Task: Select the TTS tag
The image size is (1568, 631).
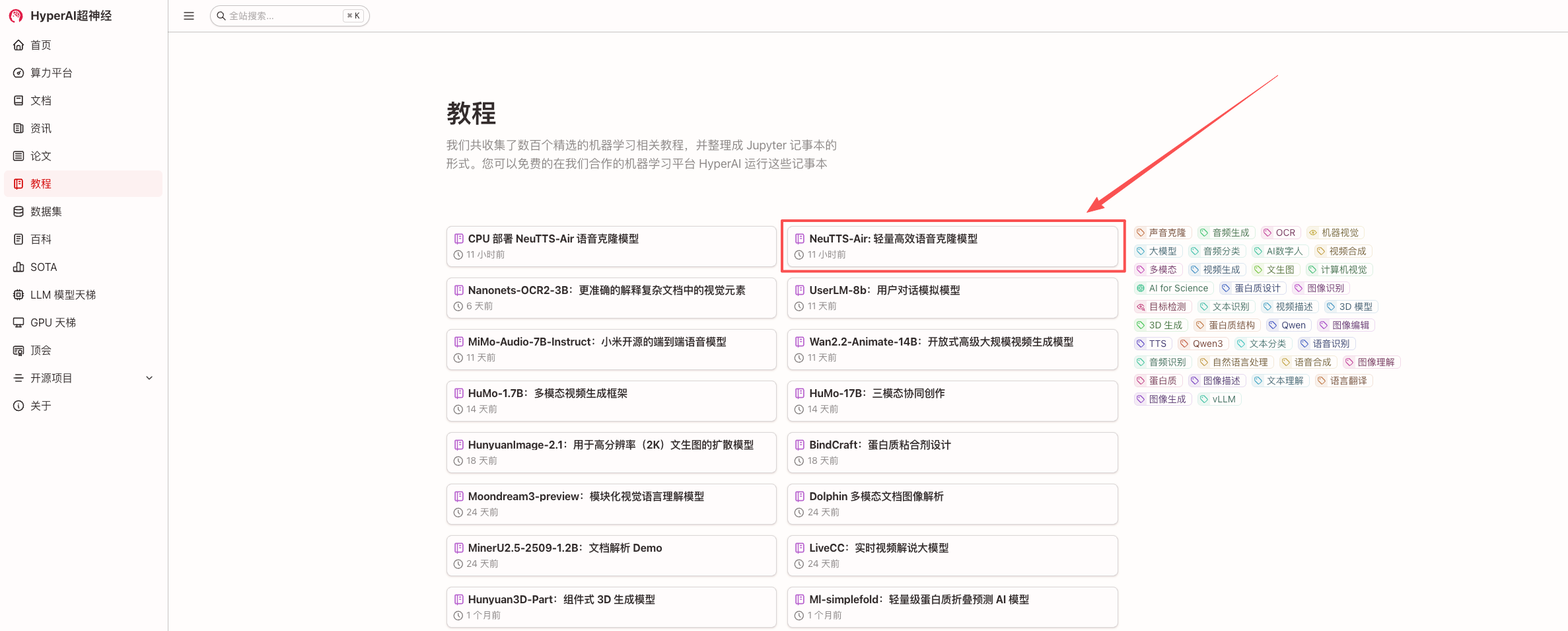Action: [1153, 344]
